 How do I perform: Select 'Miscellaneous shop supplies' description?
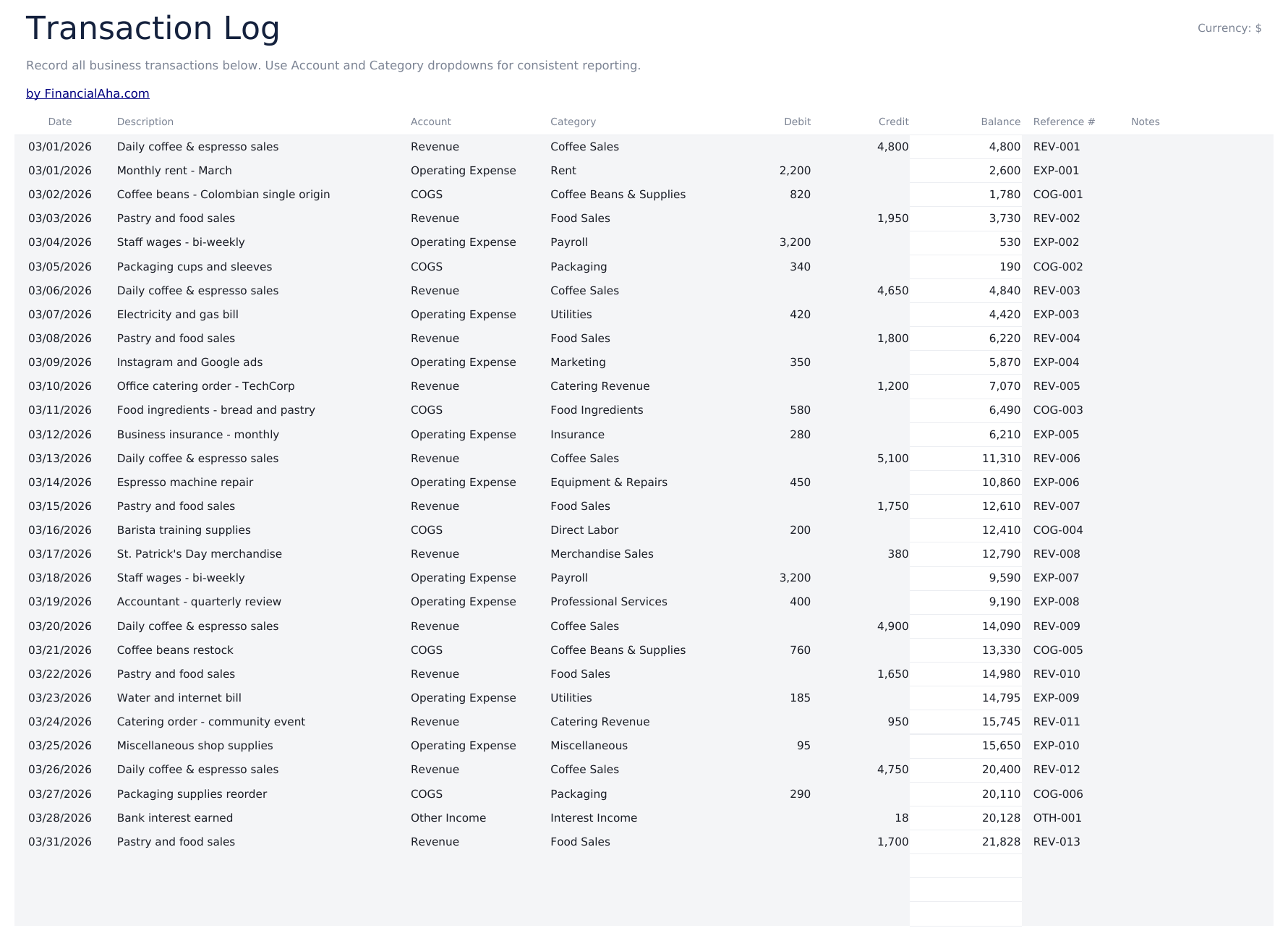pos(195,746)
